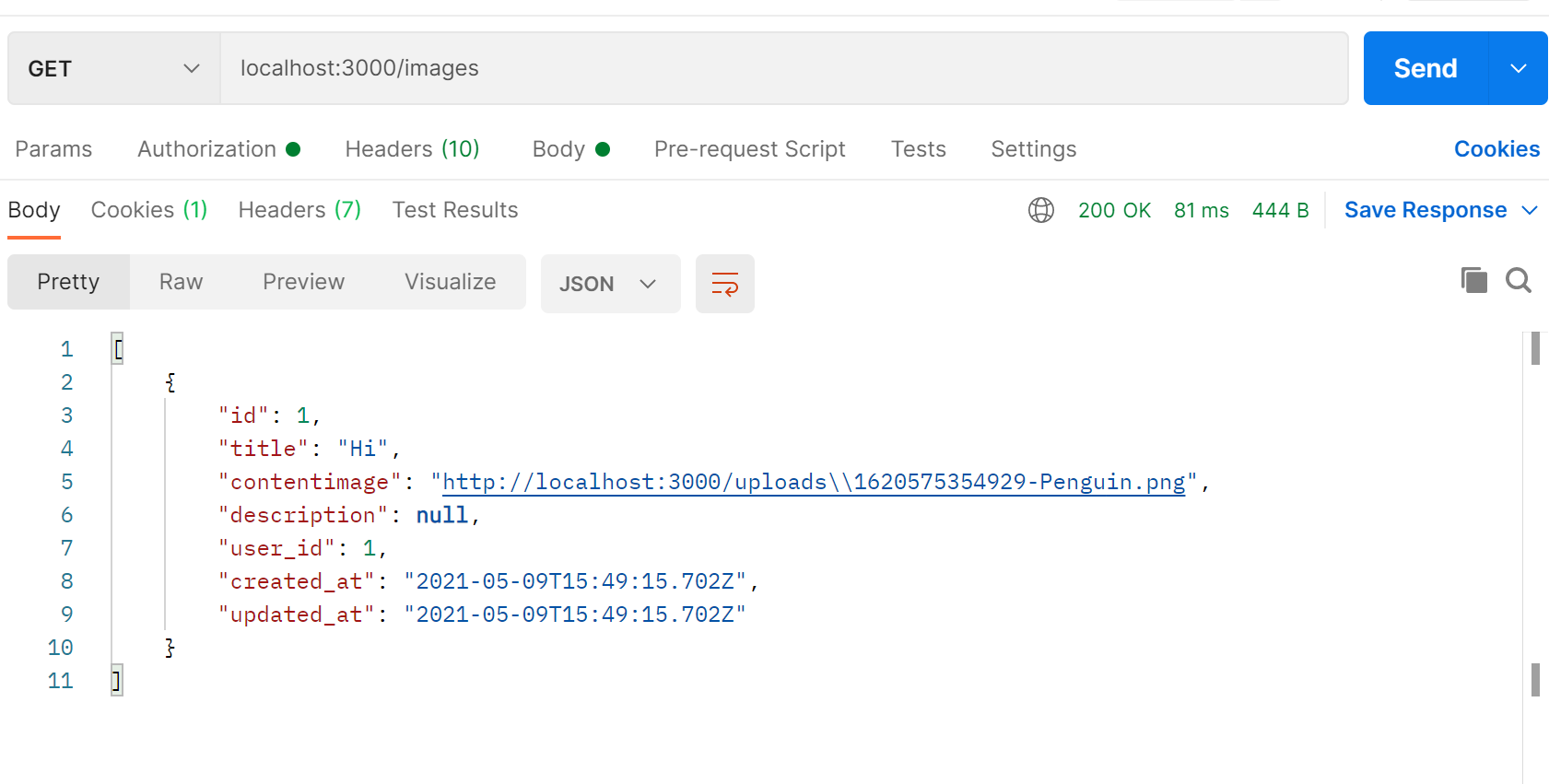Screen dimensions: 1549x784
Task: Open the Pre-request Script tab
Action: (x=749, y=149)
